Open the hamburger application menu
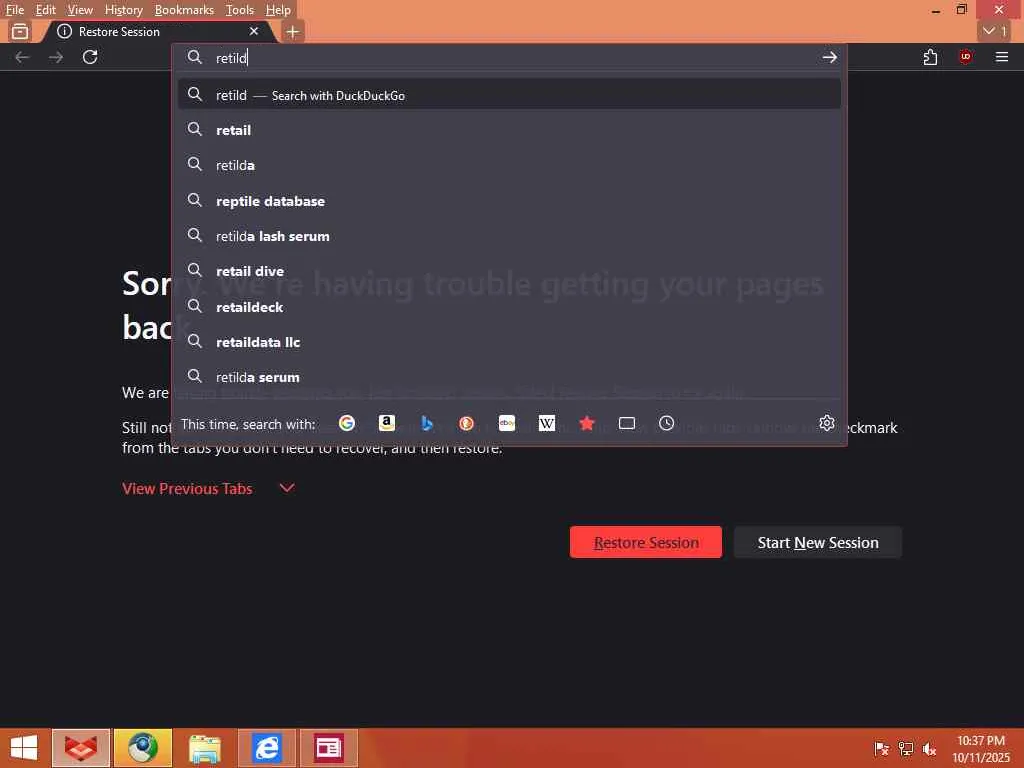Screen dimensions: 1024x768 coord(1002,57)
